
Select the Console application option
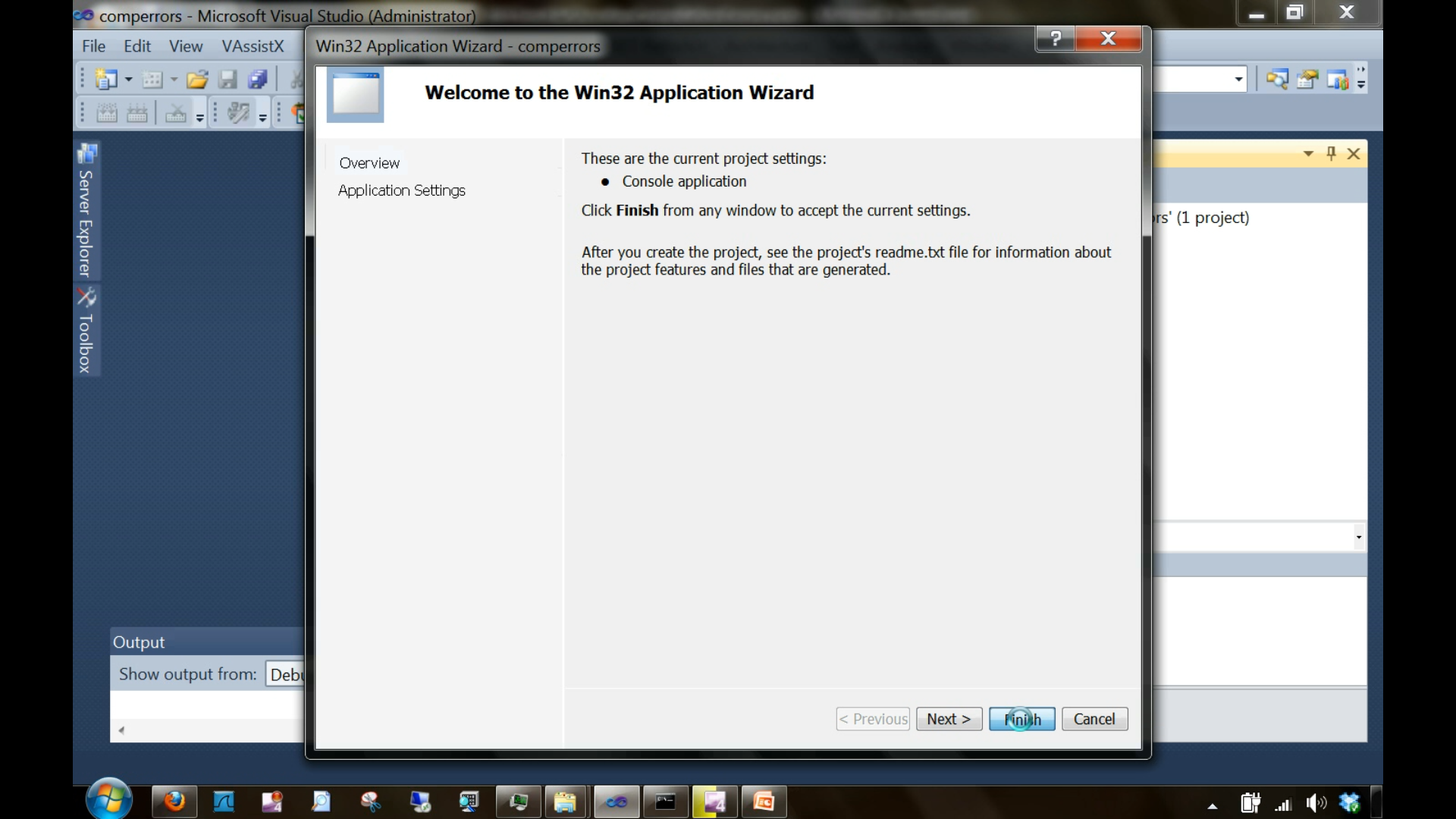coord(683,181)
